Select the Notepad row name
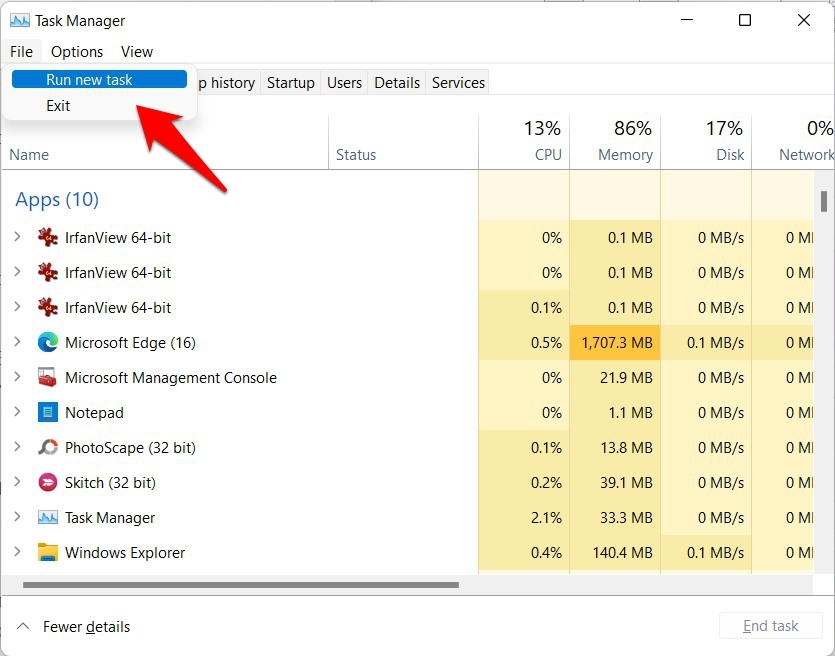 [94, 413]
